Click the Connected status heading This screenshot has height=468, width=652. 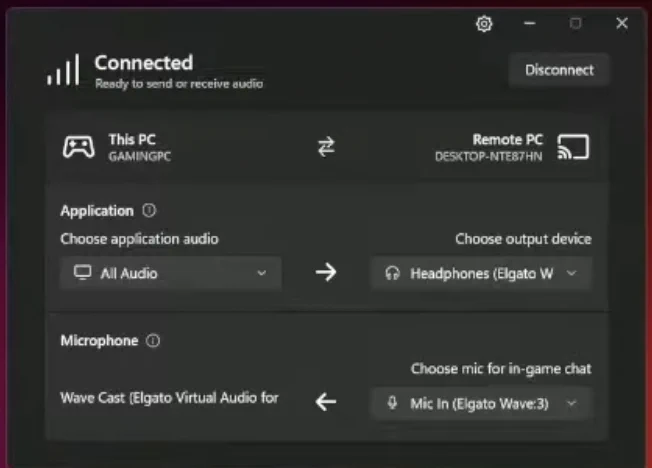tap(144, 63)
